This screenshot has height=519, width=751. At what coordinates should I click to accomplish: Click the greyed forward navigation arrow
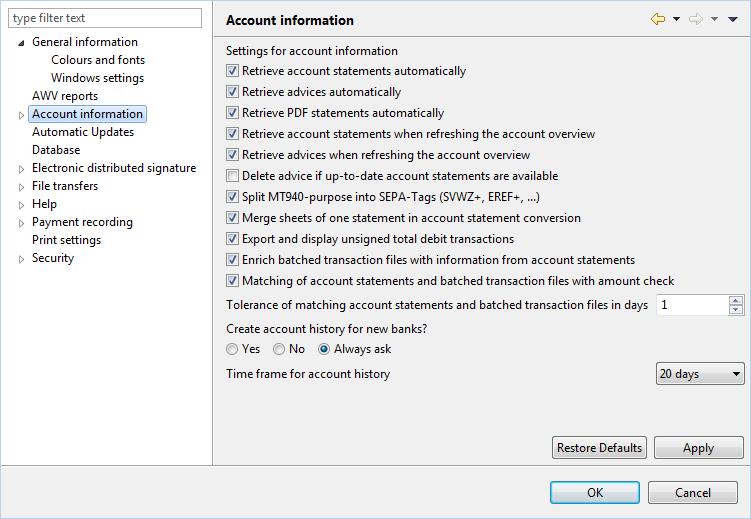click(x=695, y=19)
